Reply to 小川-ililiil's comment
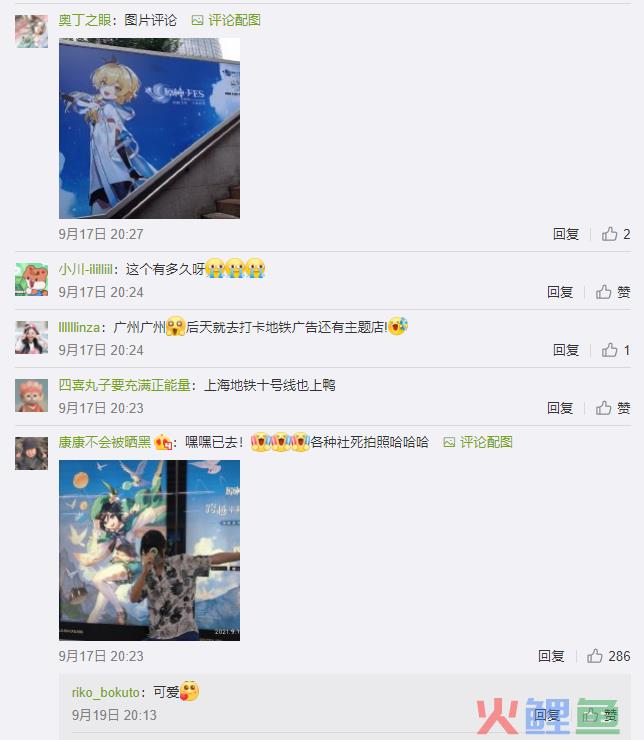This screenshot has width=644, height=740. pos(560,292)
